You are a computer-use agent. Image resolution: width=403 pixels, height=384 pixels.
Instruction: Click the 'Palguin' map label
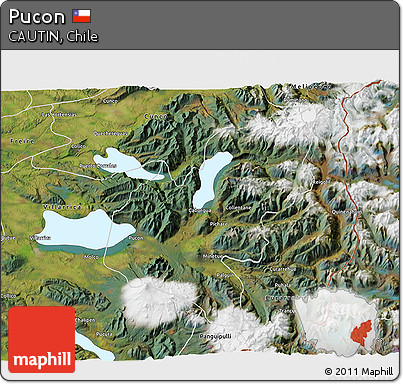[225, 275]
